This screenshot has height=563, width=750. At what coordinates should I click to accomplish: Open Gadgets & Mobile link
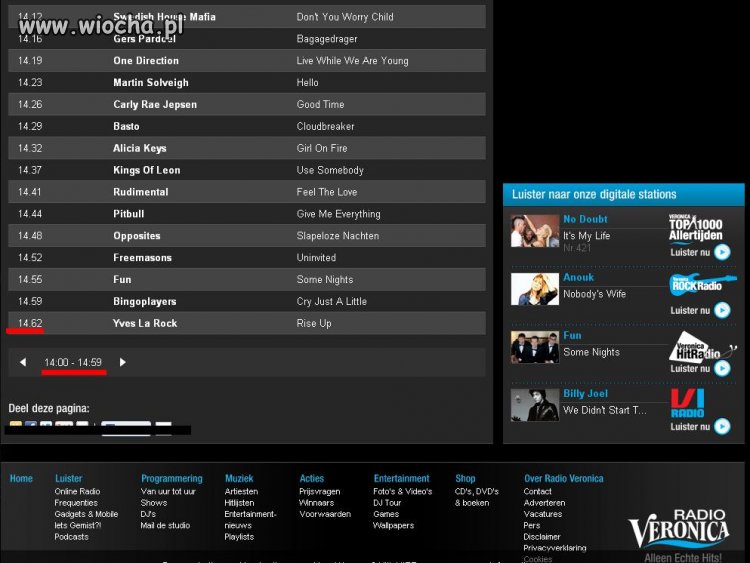click(x=86, y=514)
